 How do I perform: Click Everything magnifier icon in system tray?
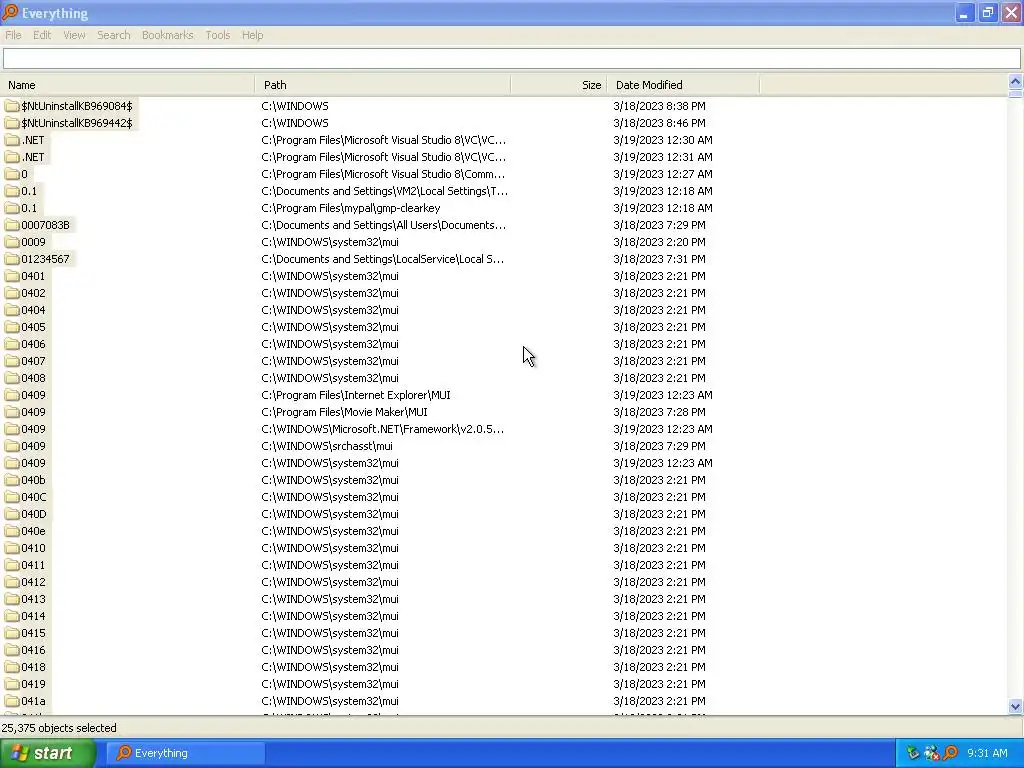pos(951,753)
